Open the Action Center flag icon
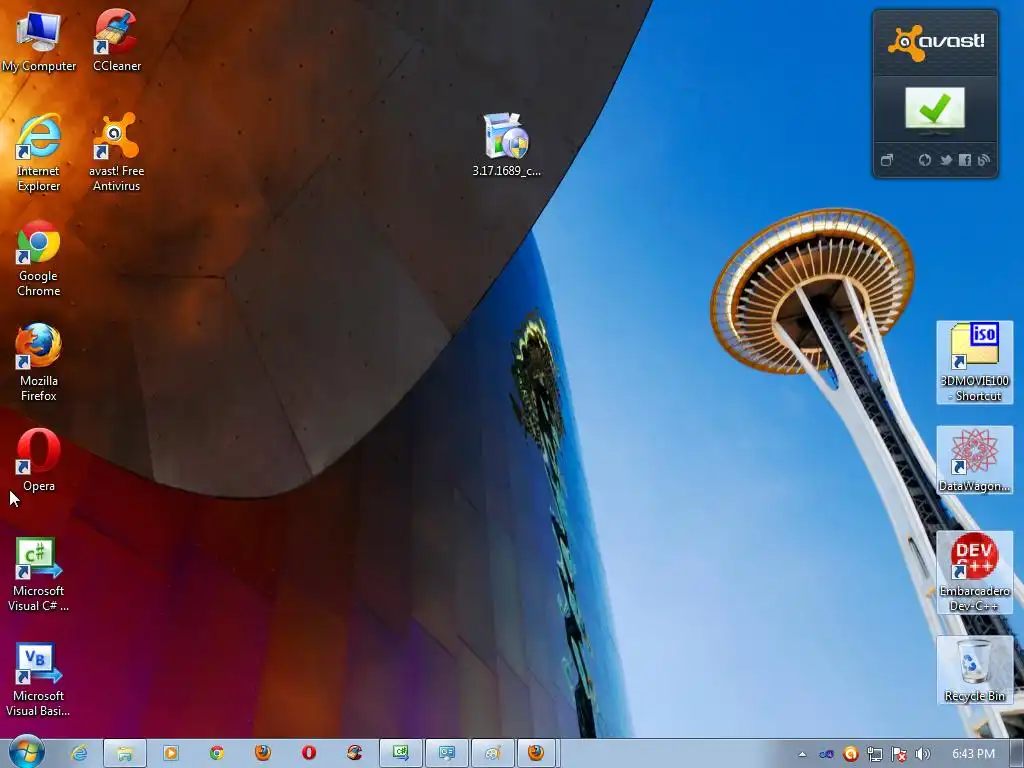 pos(899,754)
